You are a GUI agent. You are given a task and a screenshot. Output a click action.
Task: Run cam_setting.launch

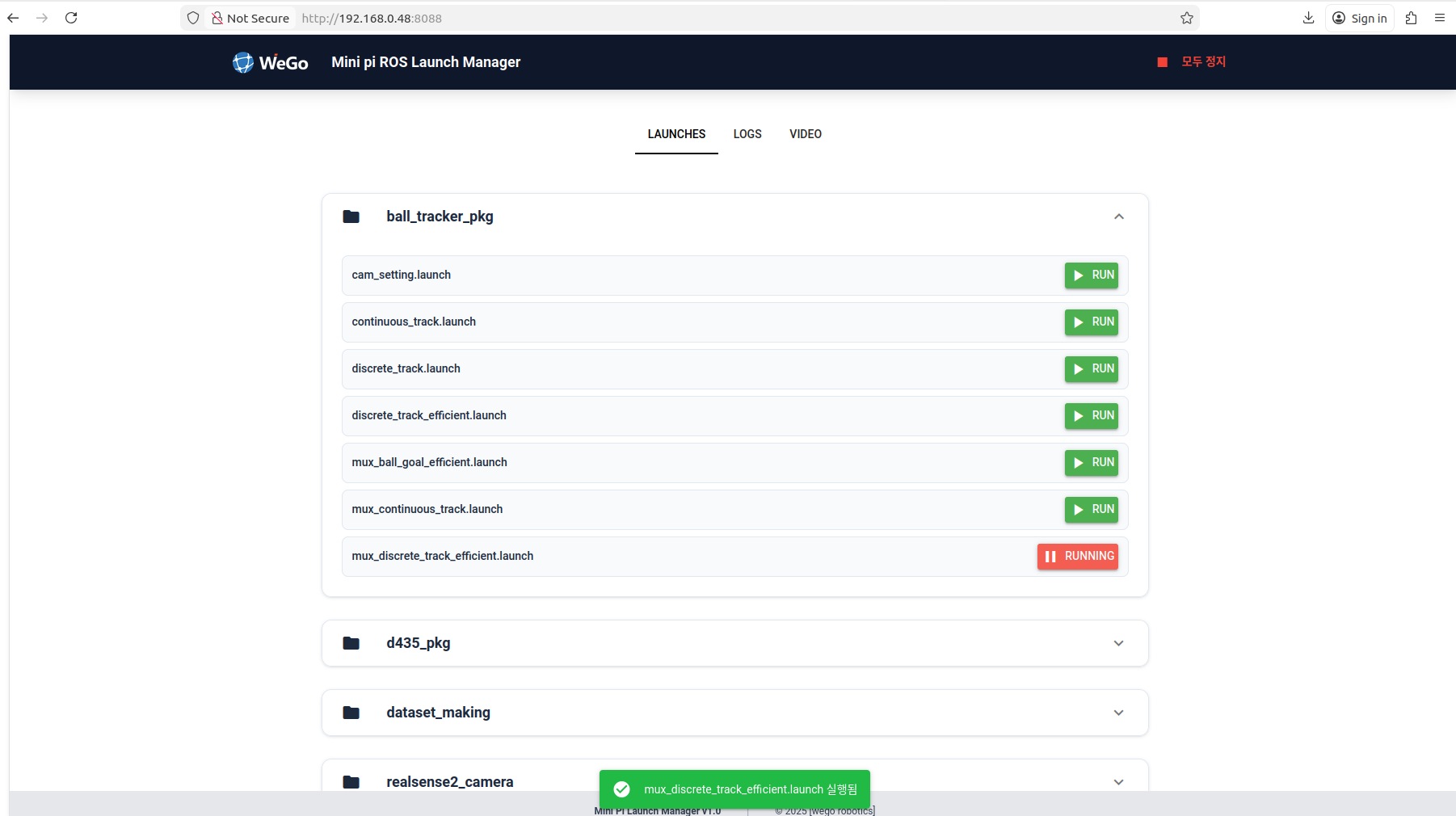1091,276
